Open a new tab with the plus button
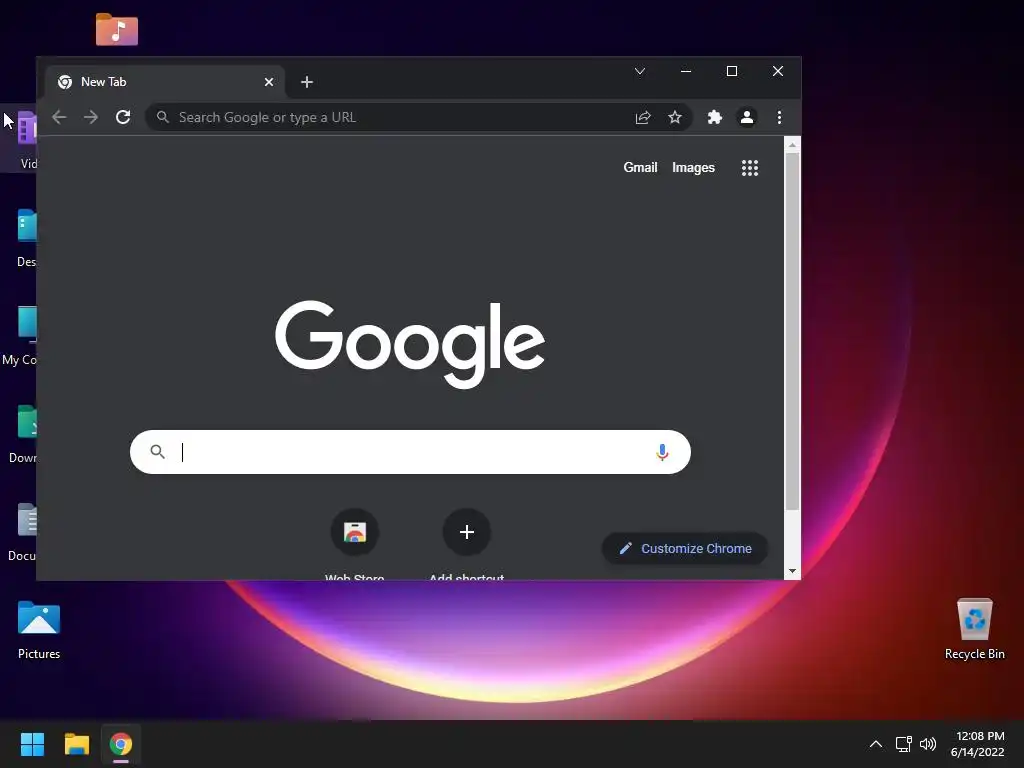Viewport: 1024px width, 768px height. point(307,82)
